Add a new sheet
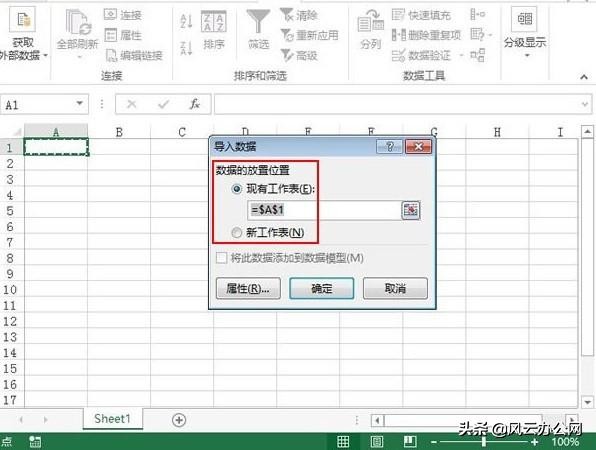The height and width of the screenshot is (450, 596). [179, 420]
